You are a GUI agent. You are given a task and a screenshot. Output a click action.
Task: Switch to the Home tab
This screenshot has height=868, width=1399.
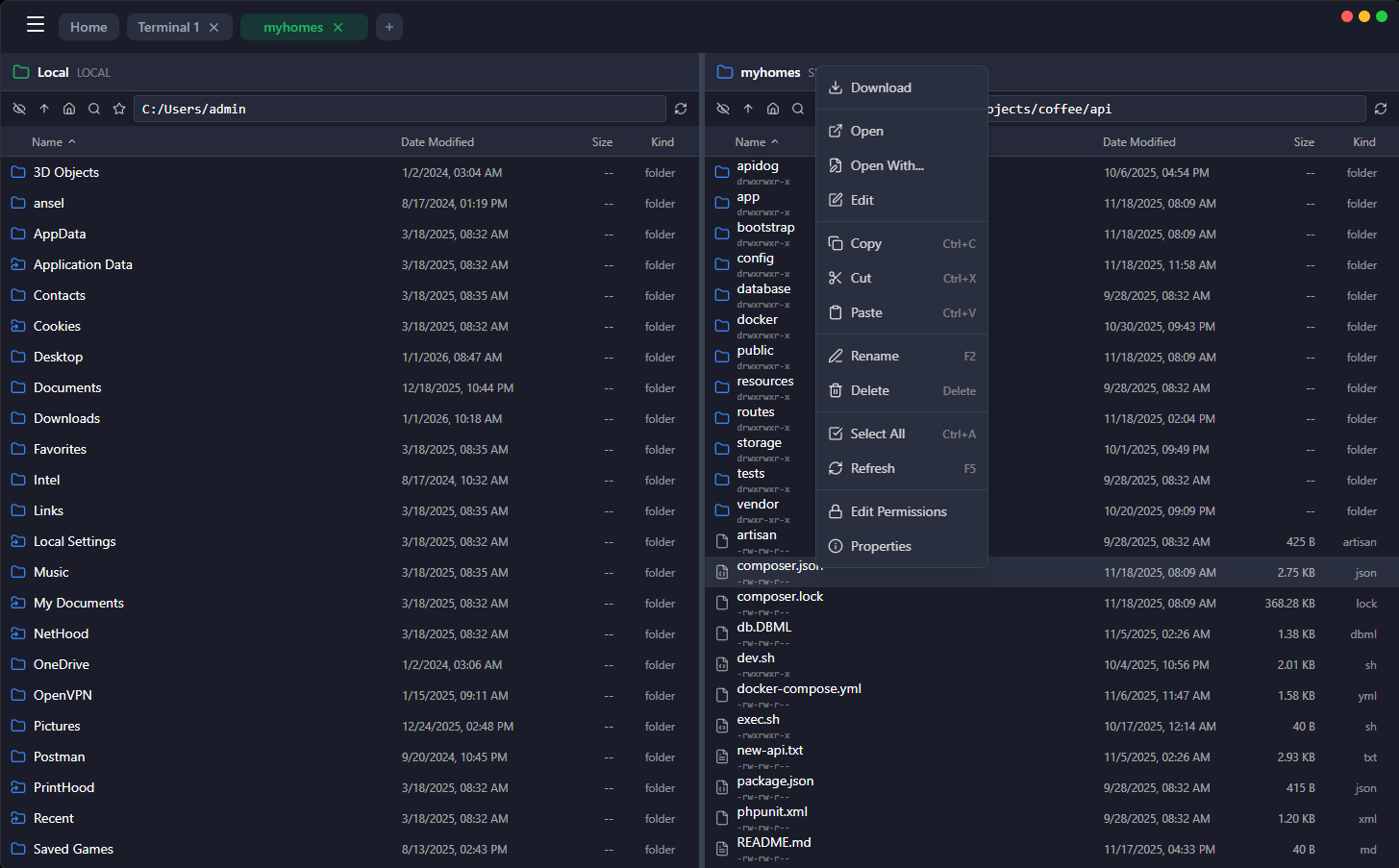point(88,27)
